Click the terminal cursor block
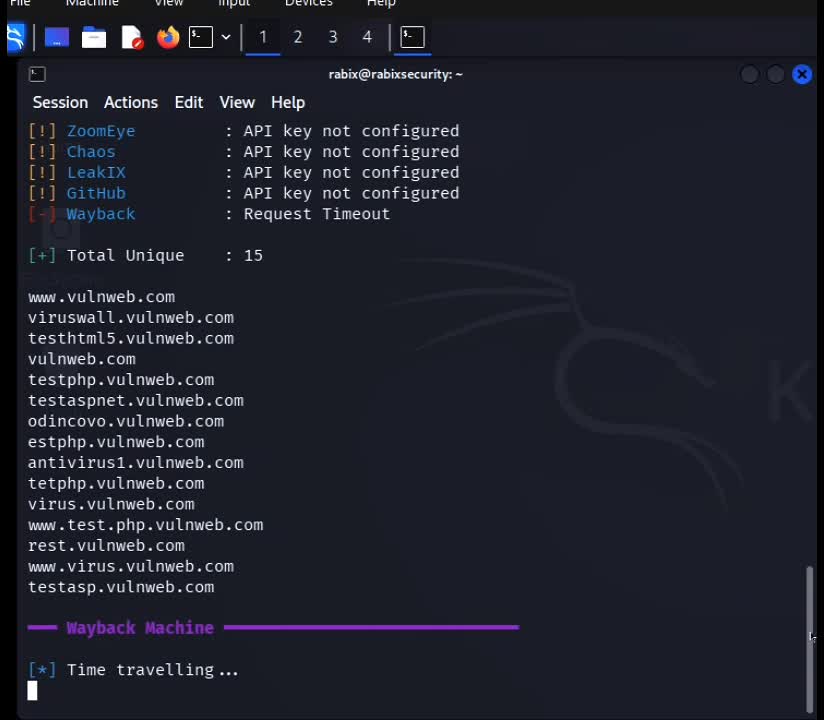Image resolution: width=824 pixels, height=720 pixels. tap(33, 691)
